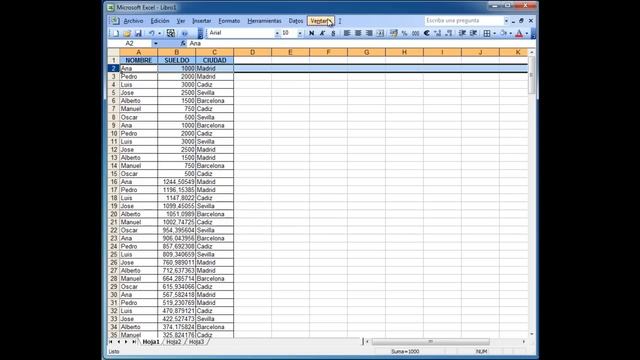Viewport: 640px width, 360px height.
Task: Open the Undo history dropdown arrow
Action: (x=160, y=33)
